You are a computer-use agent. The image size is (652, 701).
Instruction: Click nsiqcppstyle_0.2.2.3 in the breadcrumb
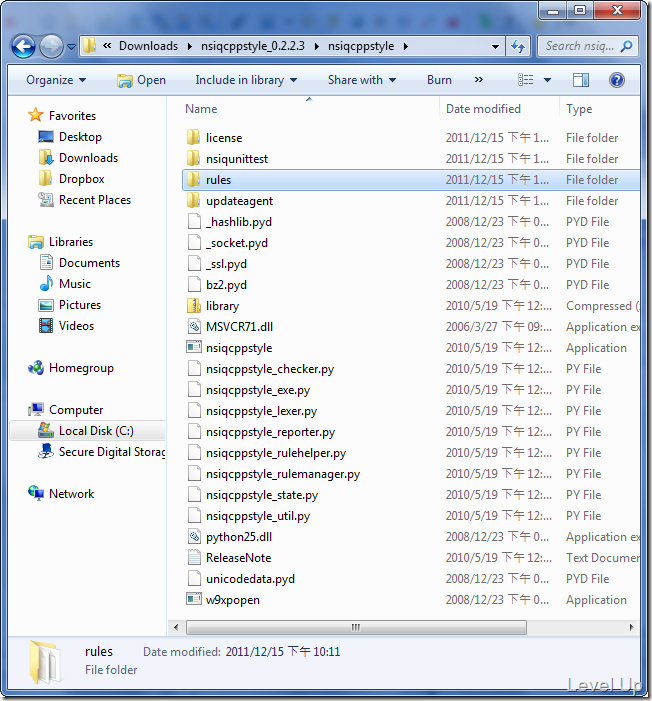click(x=253, y=46)
